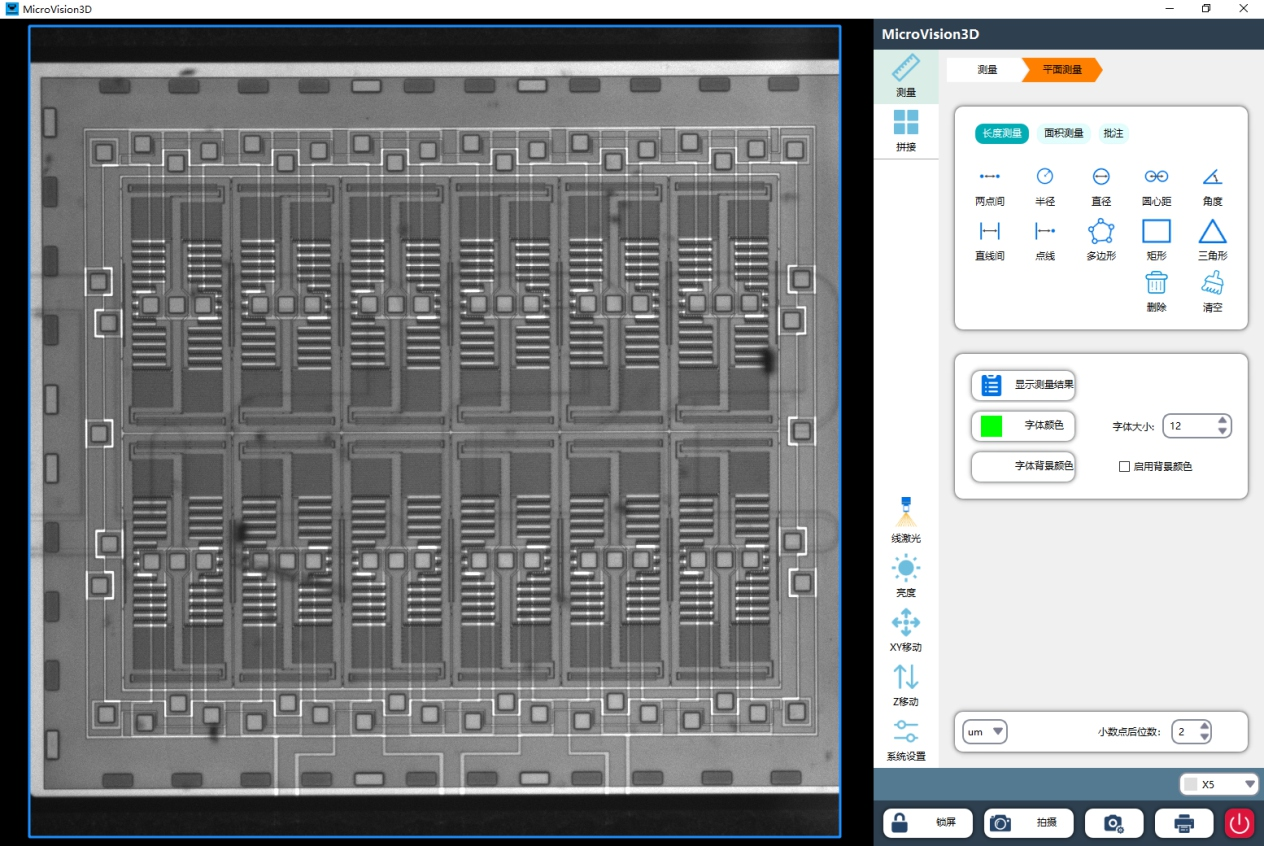The width and height of the screenshot is (1264, 846).
Task: Switch to the 批注 annotation tab
Action: [1113, 133]
